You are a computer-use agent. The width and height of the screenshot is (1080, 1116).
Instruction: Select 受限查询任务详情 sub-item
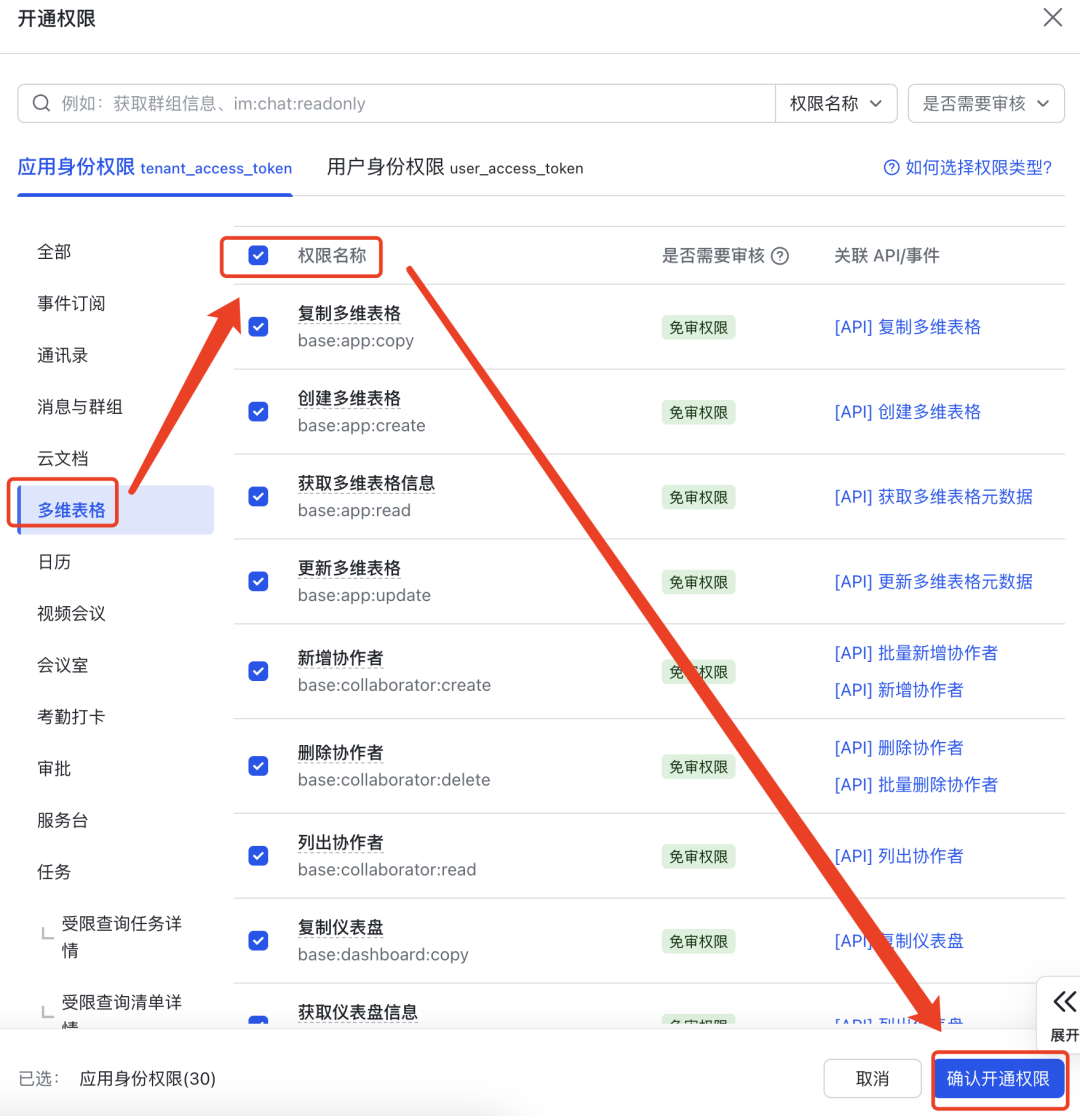(x=122, y=937)
